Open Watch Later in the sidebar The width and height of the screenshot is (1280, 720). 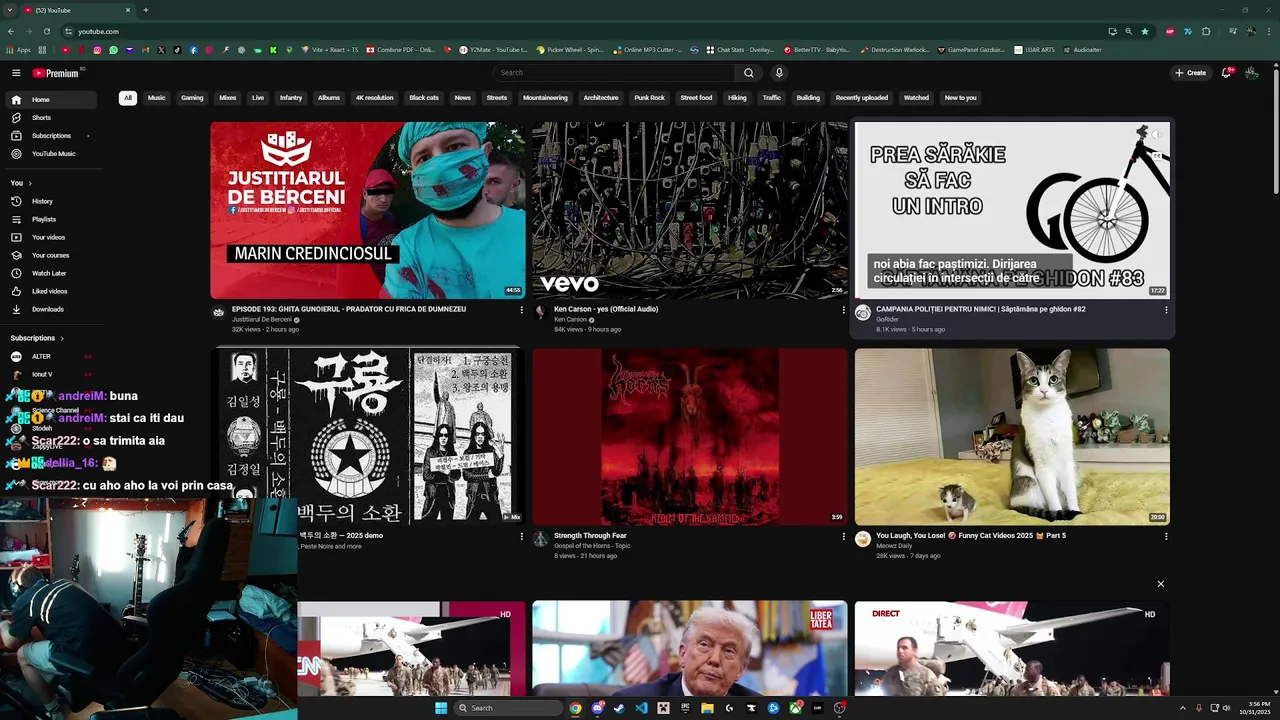click(x=50, y=273)
